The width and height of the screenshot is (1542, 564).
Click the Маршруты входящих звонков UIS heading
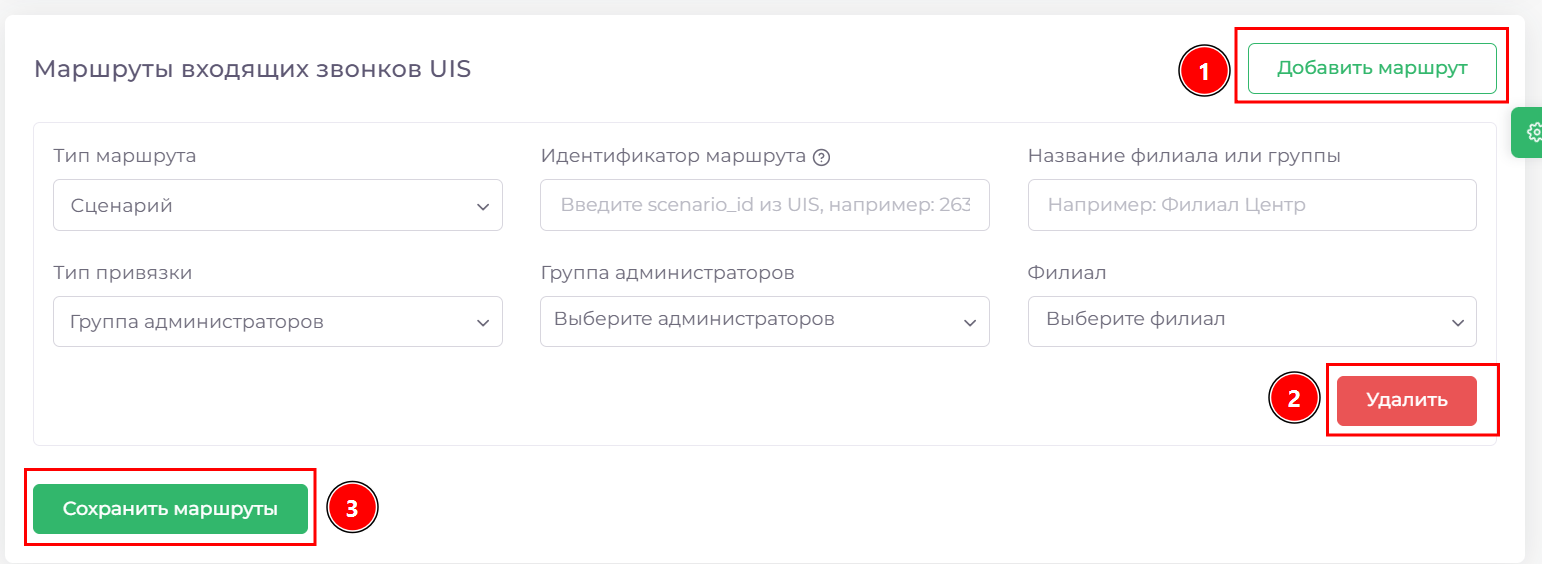click(x=252, y=69)
